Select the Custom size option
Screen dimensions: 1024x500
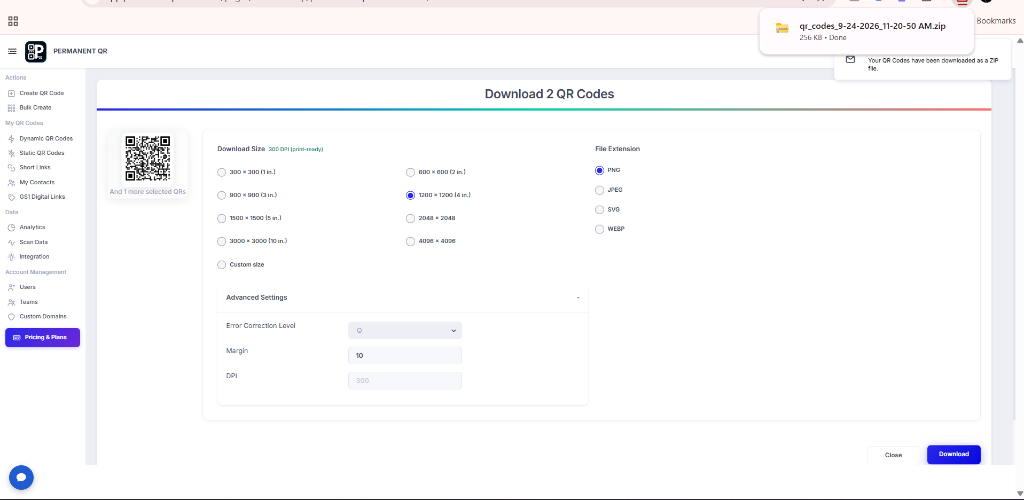tap(221, 265)
